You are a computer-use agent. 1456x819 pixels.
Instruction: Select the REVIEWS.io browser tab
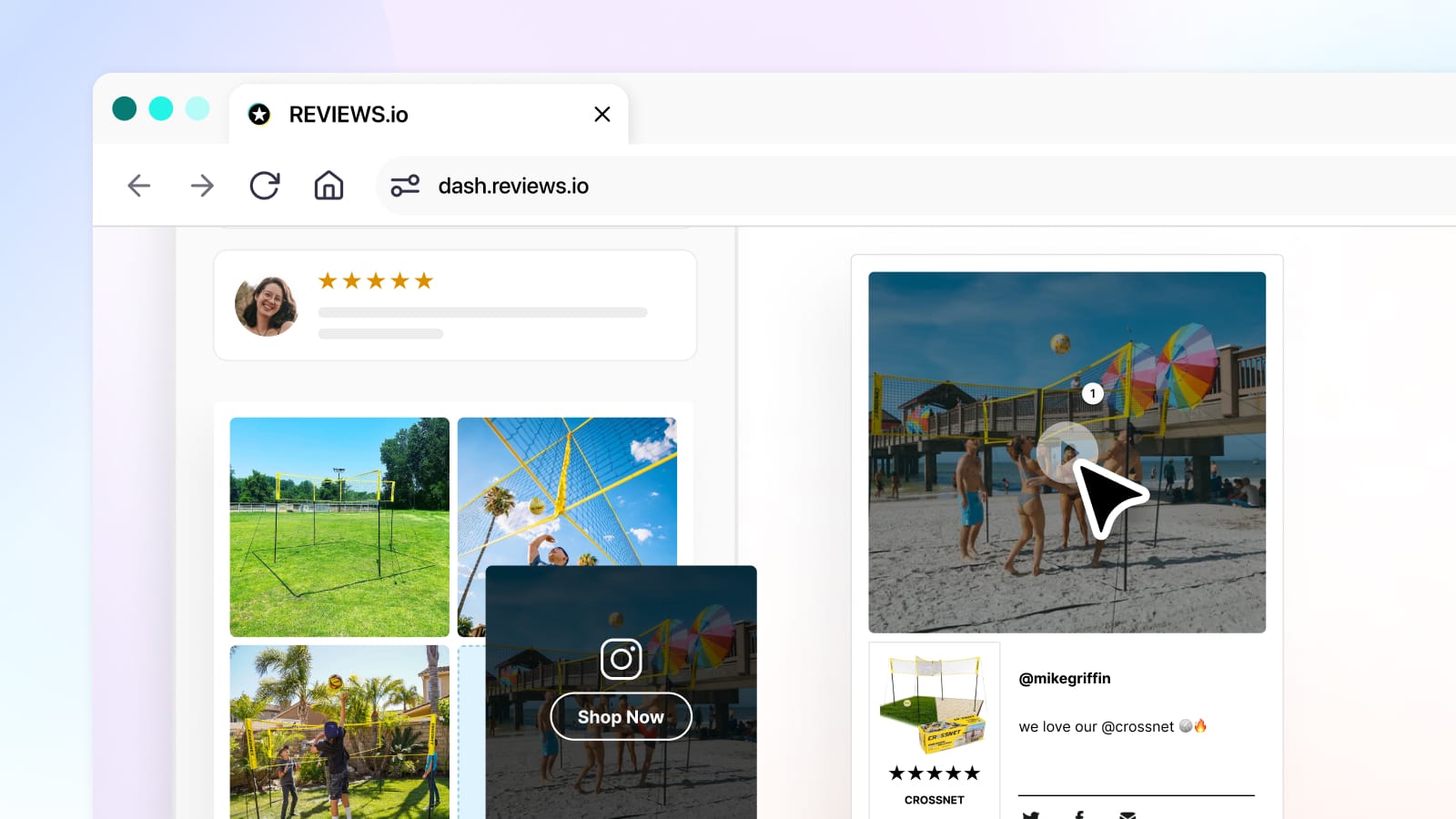pyautogui.click(x=349, y=115)
